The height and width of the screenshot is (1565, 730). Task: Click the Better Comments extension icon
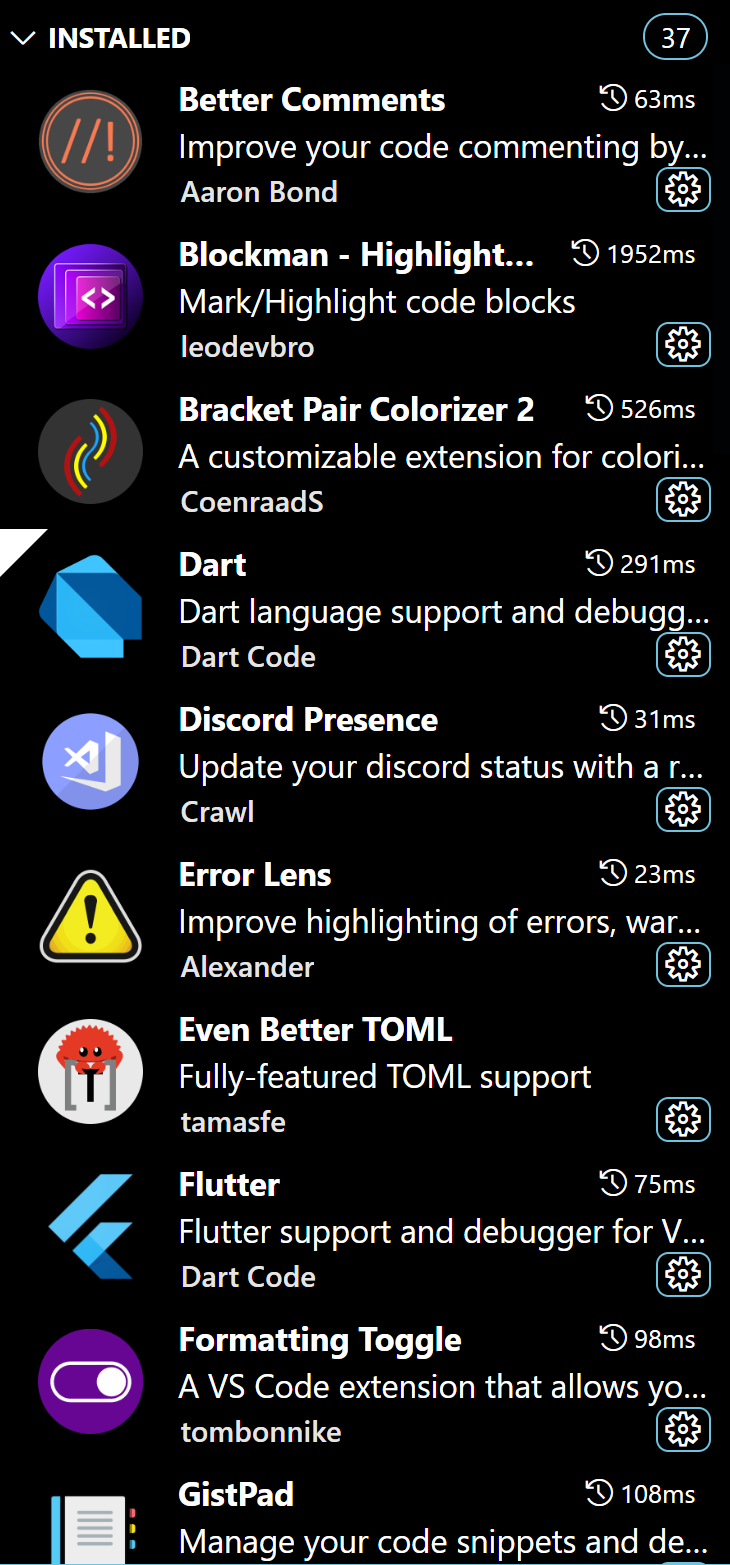(90, 141)
